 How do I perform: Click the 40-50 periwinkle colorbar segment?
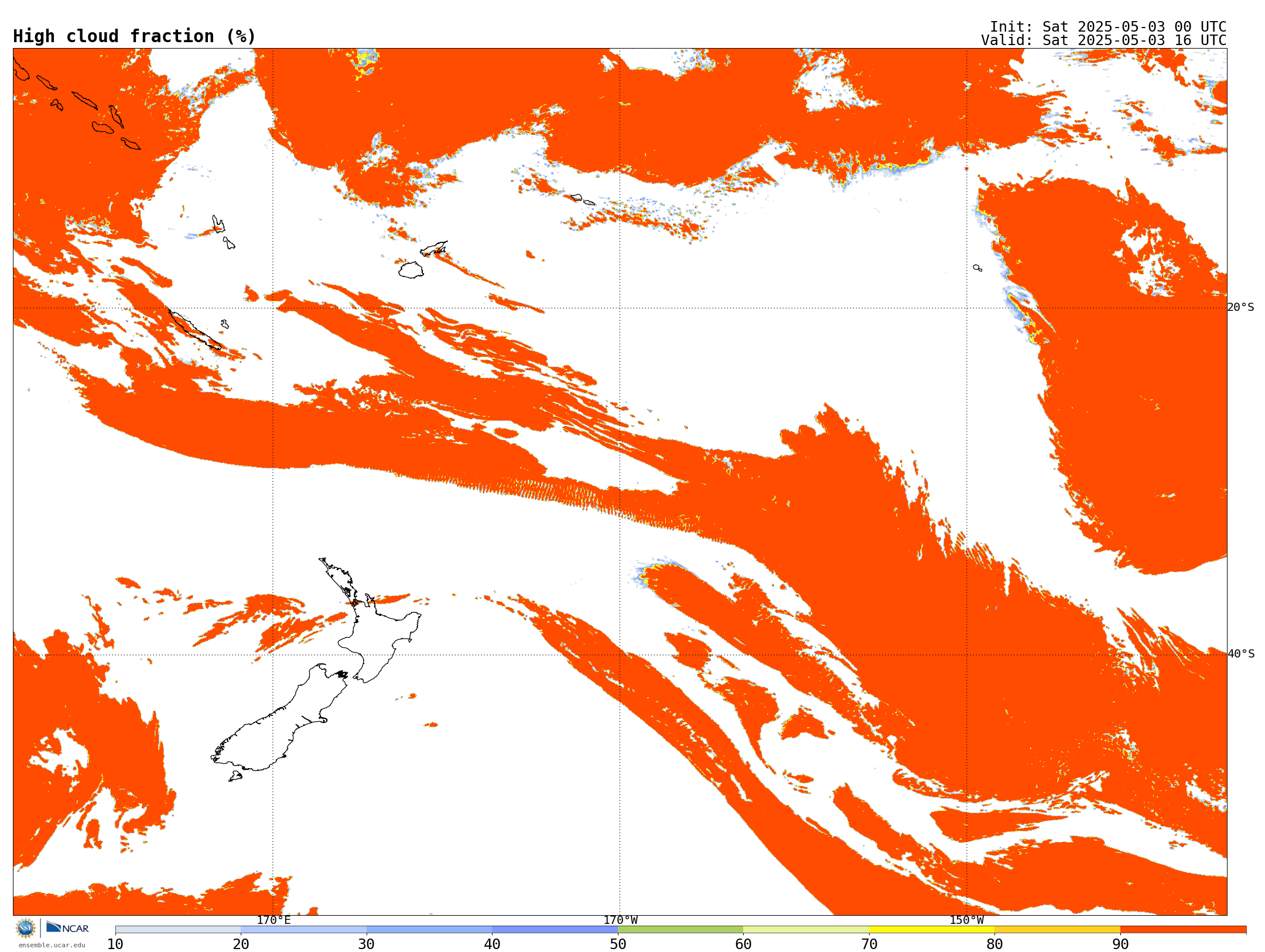[x=555, y=930]
